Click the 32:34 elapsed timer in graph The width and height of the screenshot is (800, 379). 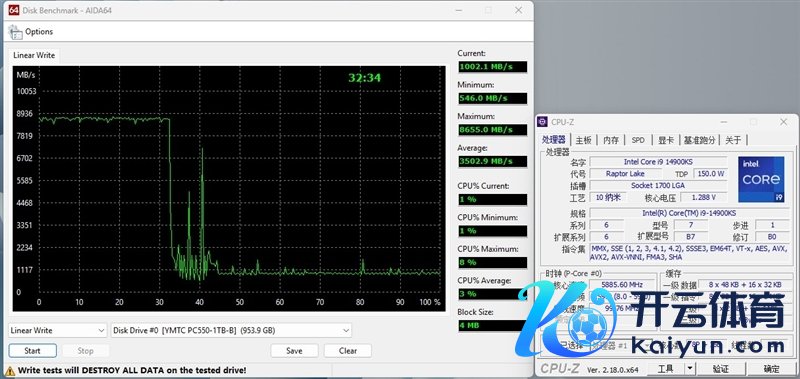pos(364,78)
